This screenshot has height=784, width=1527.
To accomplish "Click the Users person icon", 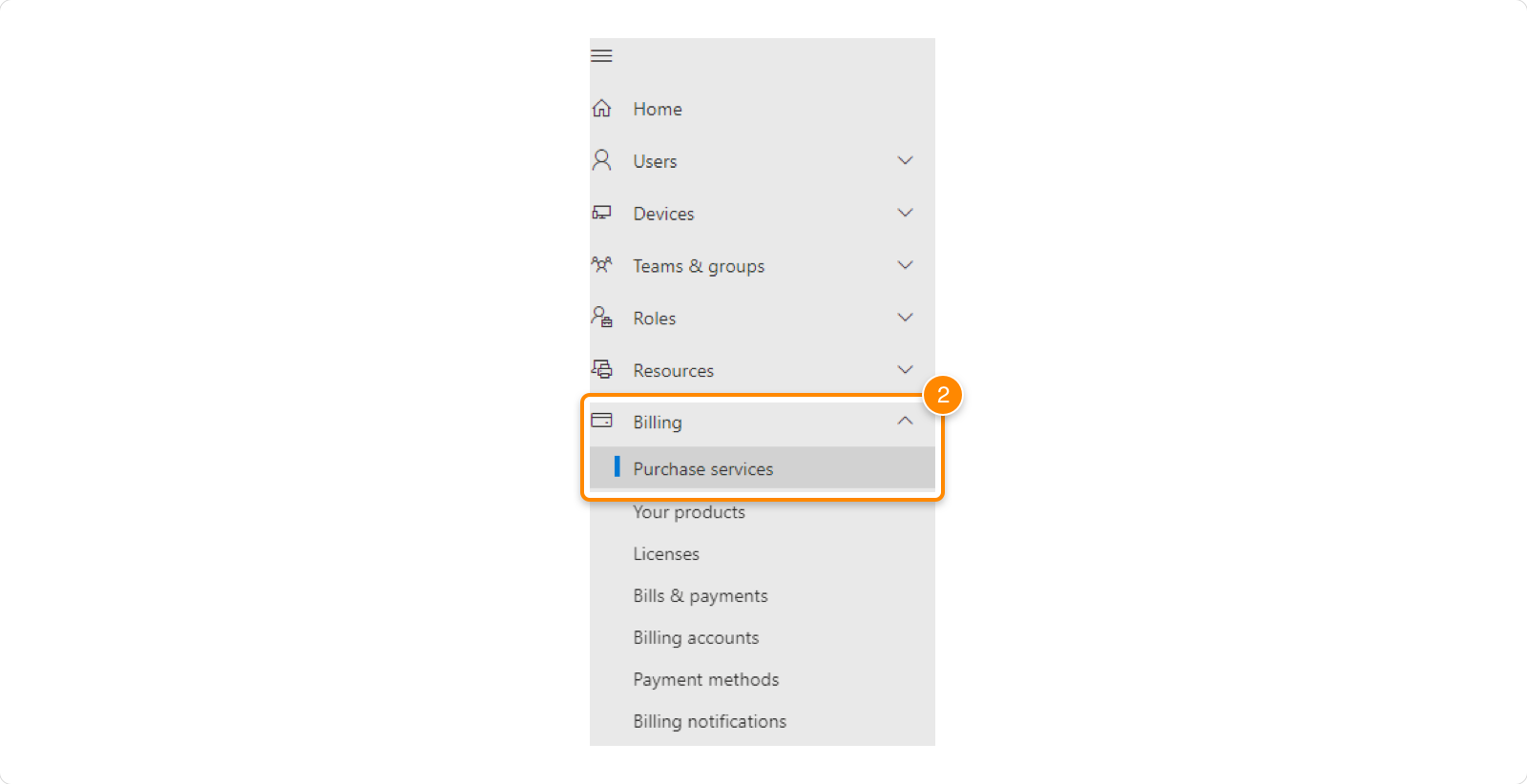I will coord(601,160).
